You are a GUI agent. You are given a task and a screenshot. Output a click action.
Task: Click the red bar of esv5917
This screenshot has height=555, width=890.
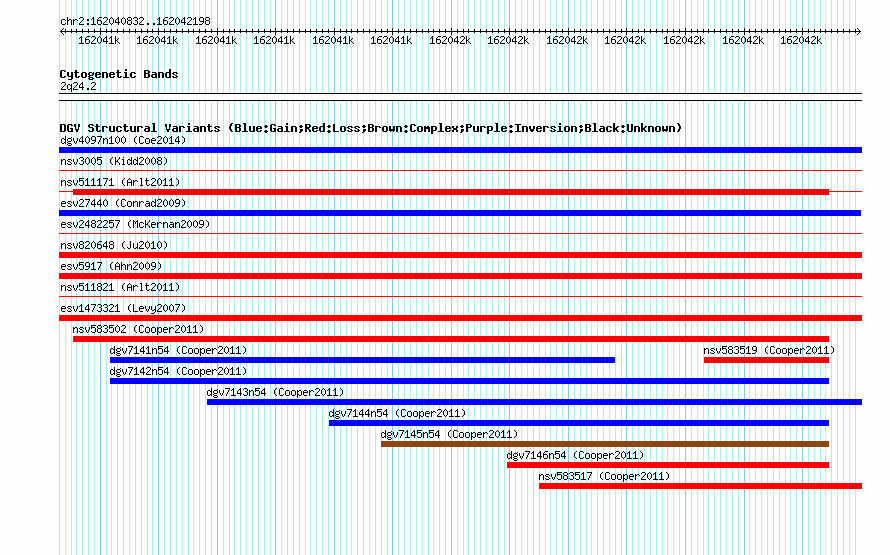pos(460,276)
